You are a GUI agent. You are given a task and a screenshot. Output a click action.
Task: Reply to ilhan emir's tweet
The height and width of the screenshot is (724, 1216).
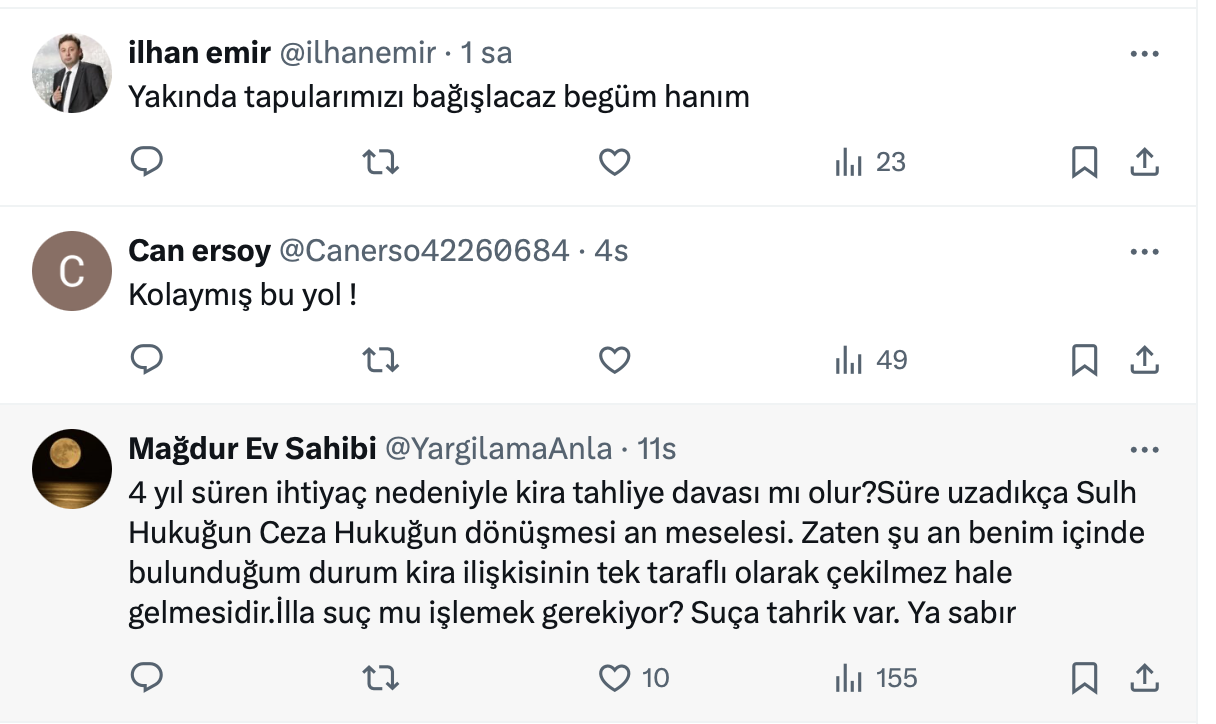point(147,161)
